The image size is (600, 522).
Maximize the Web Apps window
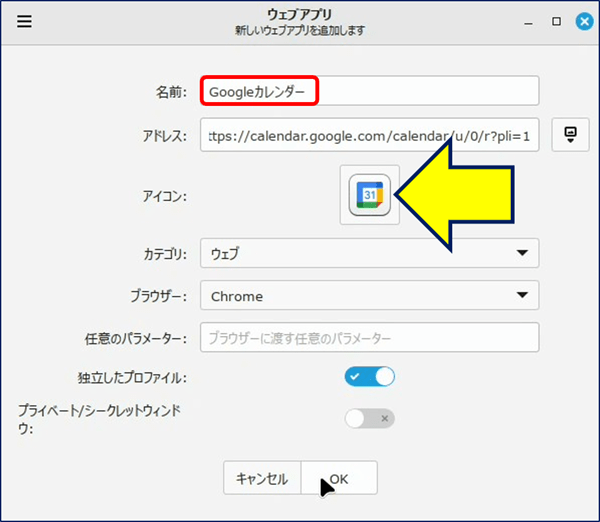[x=556, y=21]
